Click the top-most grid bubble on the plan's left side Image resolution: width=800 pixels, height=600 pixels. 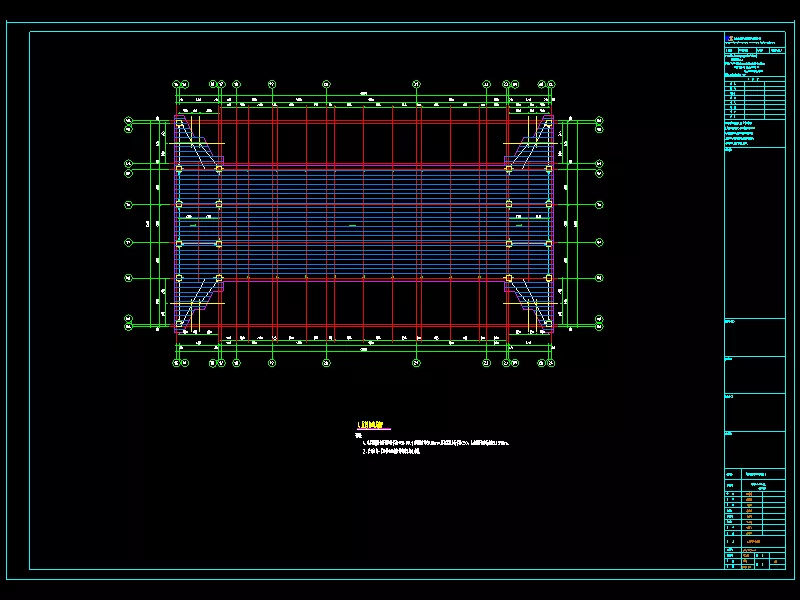(128, 120)
